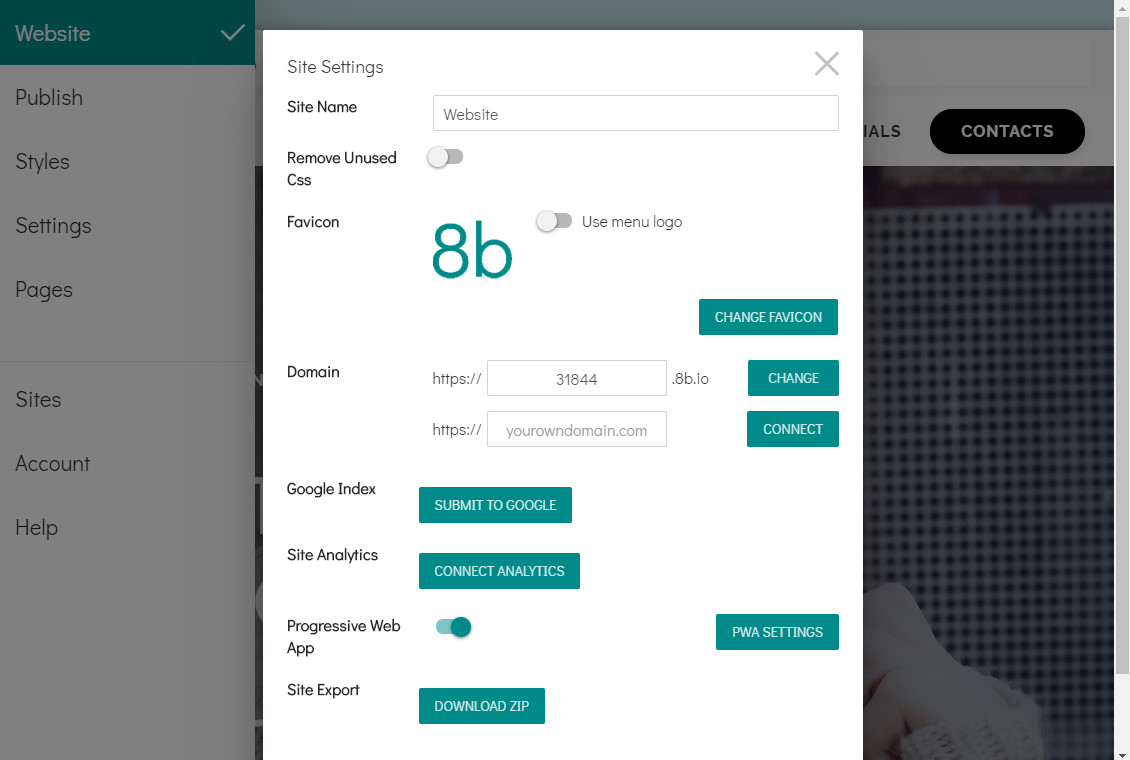Click the Favicon label
This screenshot has height=760, width=1130.
coord(313,222)
